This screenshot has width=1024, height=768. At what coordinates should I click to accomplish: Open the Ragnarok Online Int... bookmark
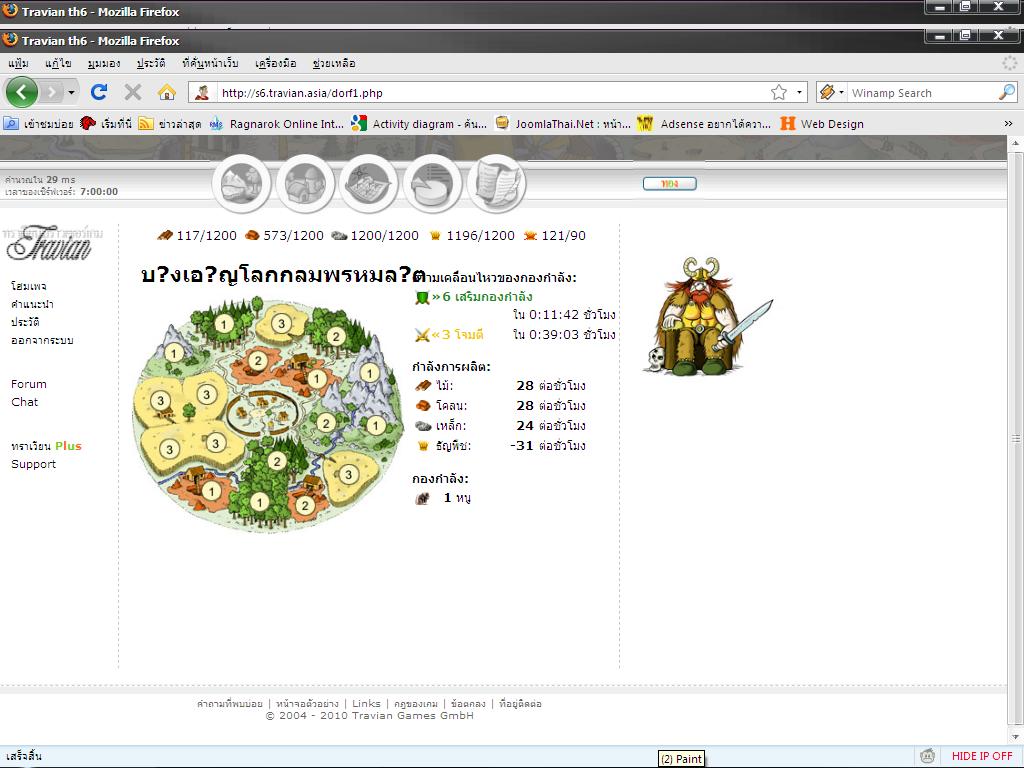point(277,123)
